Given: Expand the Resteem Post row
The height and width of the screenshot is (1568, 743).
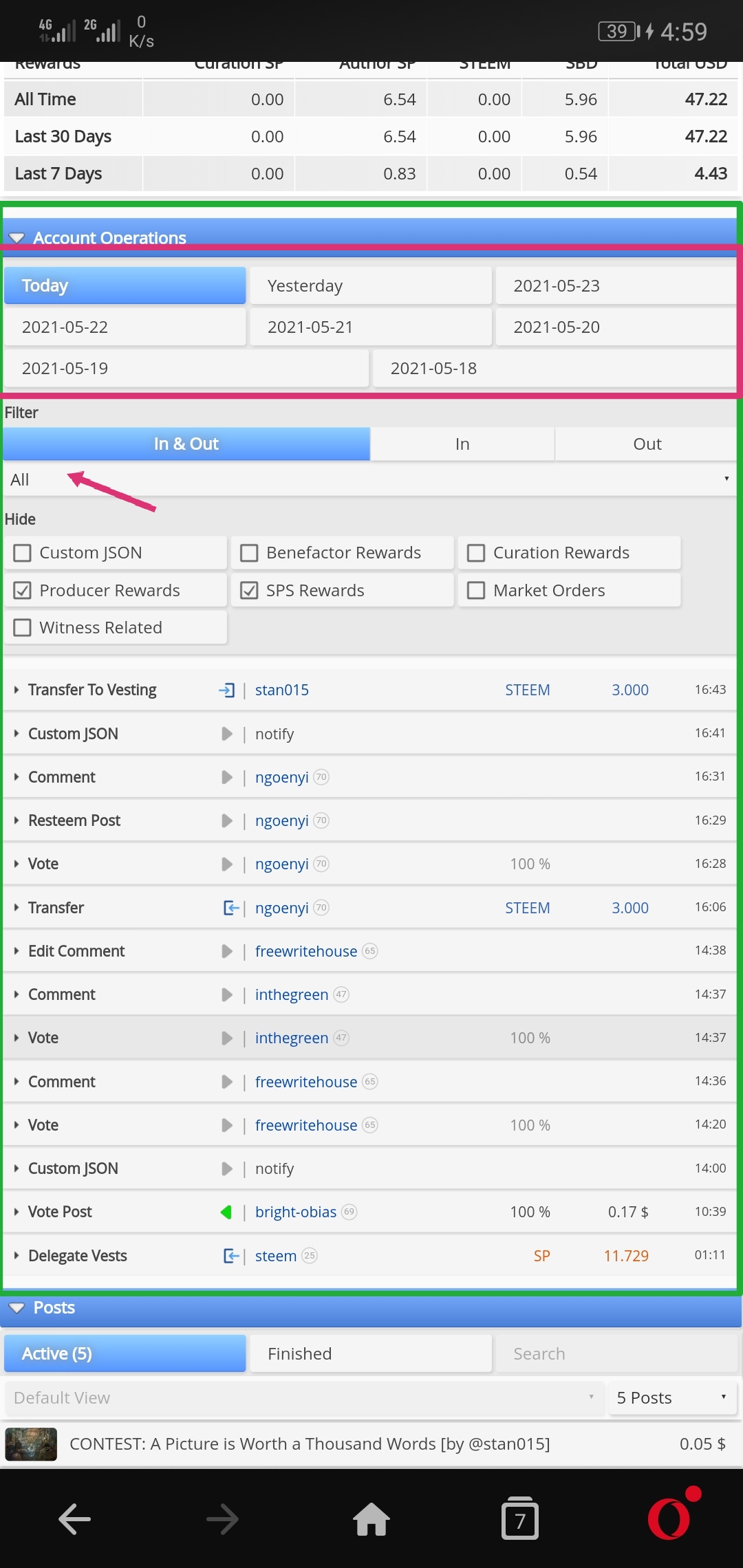Looking at the screenshot, I should pyautogui.click(x=17, y=820).
